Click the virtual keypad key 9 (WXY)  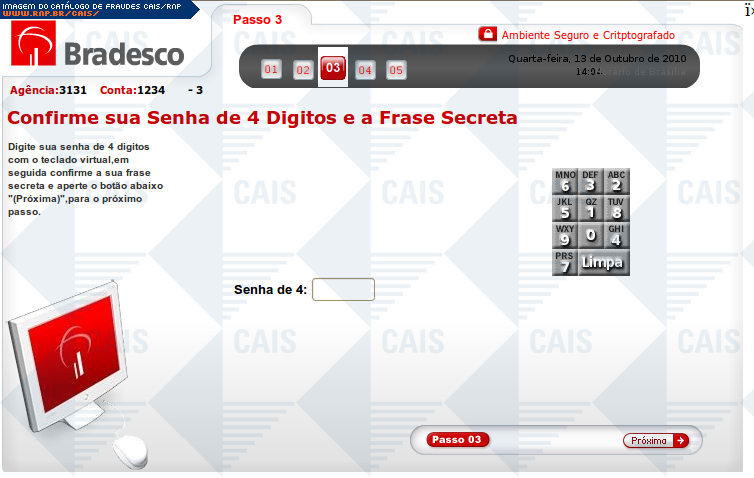[565, 235]
